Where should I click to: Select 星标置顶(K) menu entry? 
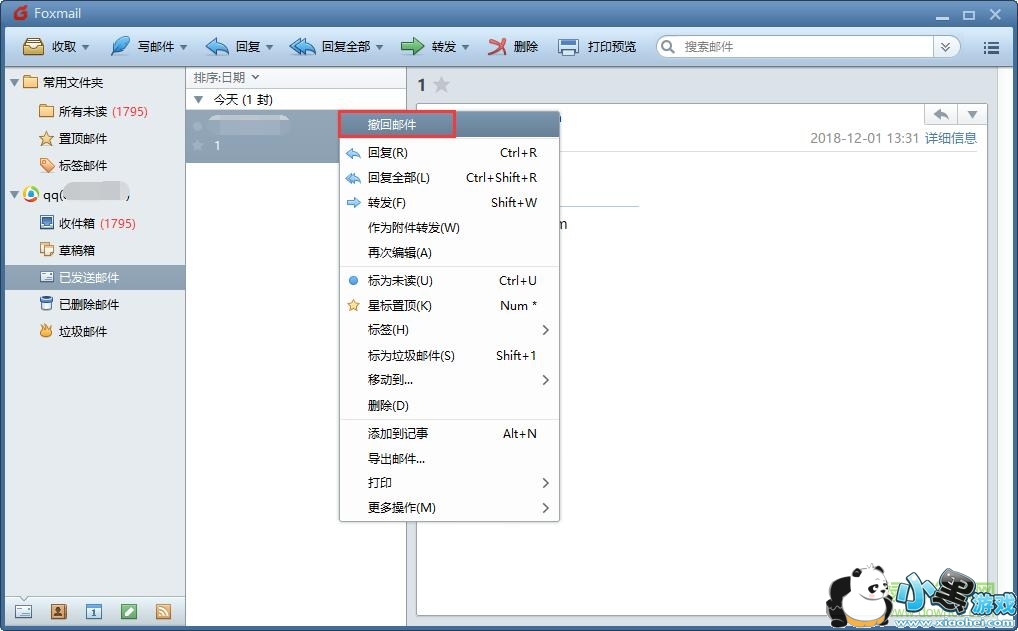tap(449, 305)
